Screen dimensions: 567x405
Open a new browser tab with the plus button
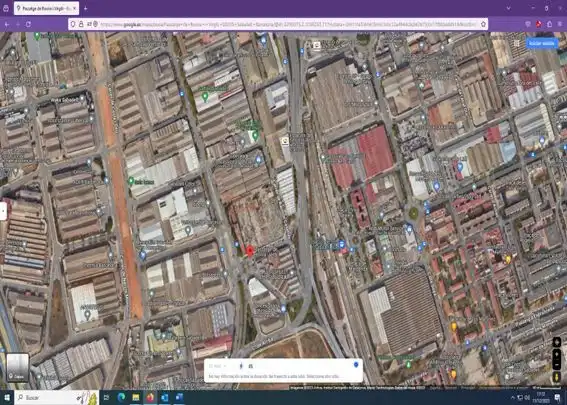[x=86, y=8]
